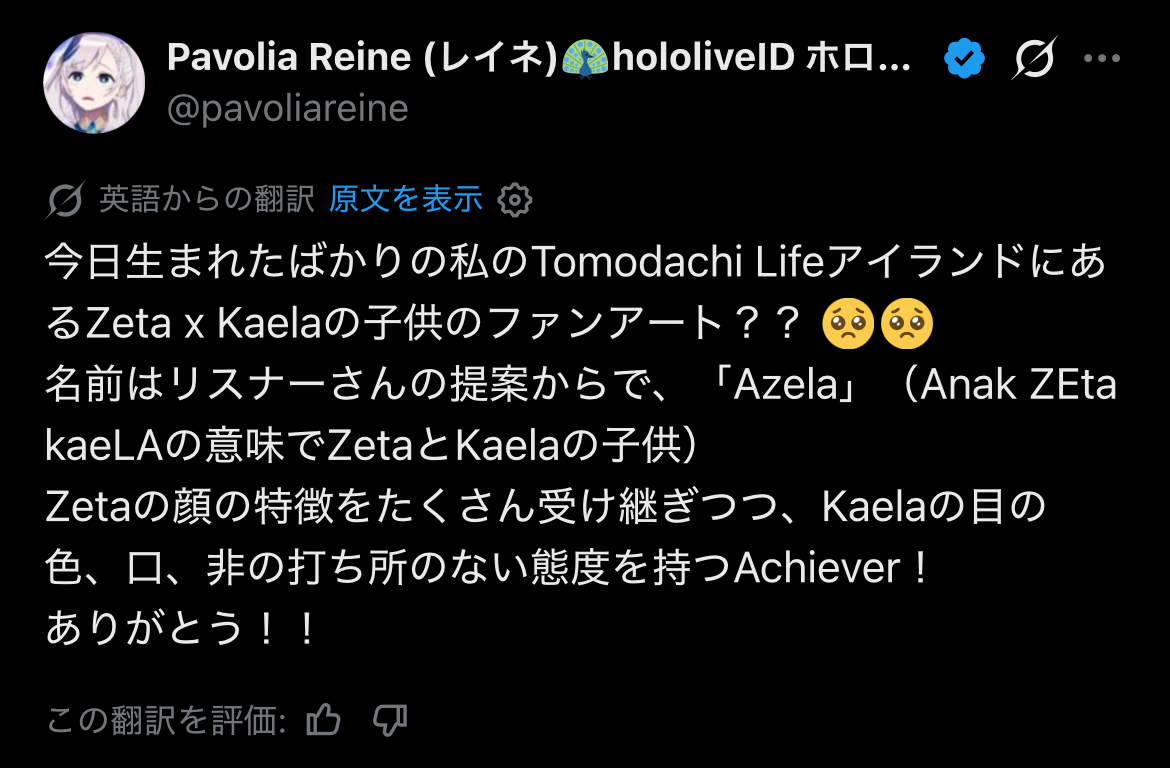Show original text via 原文を表示
The height and width of the screenshot is (768, 1170).
(x=406, y=199)
